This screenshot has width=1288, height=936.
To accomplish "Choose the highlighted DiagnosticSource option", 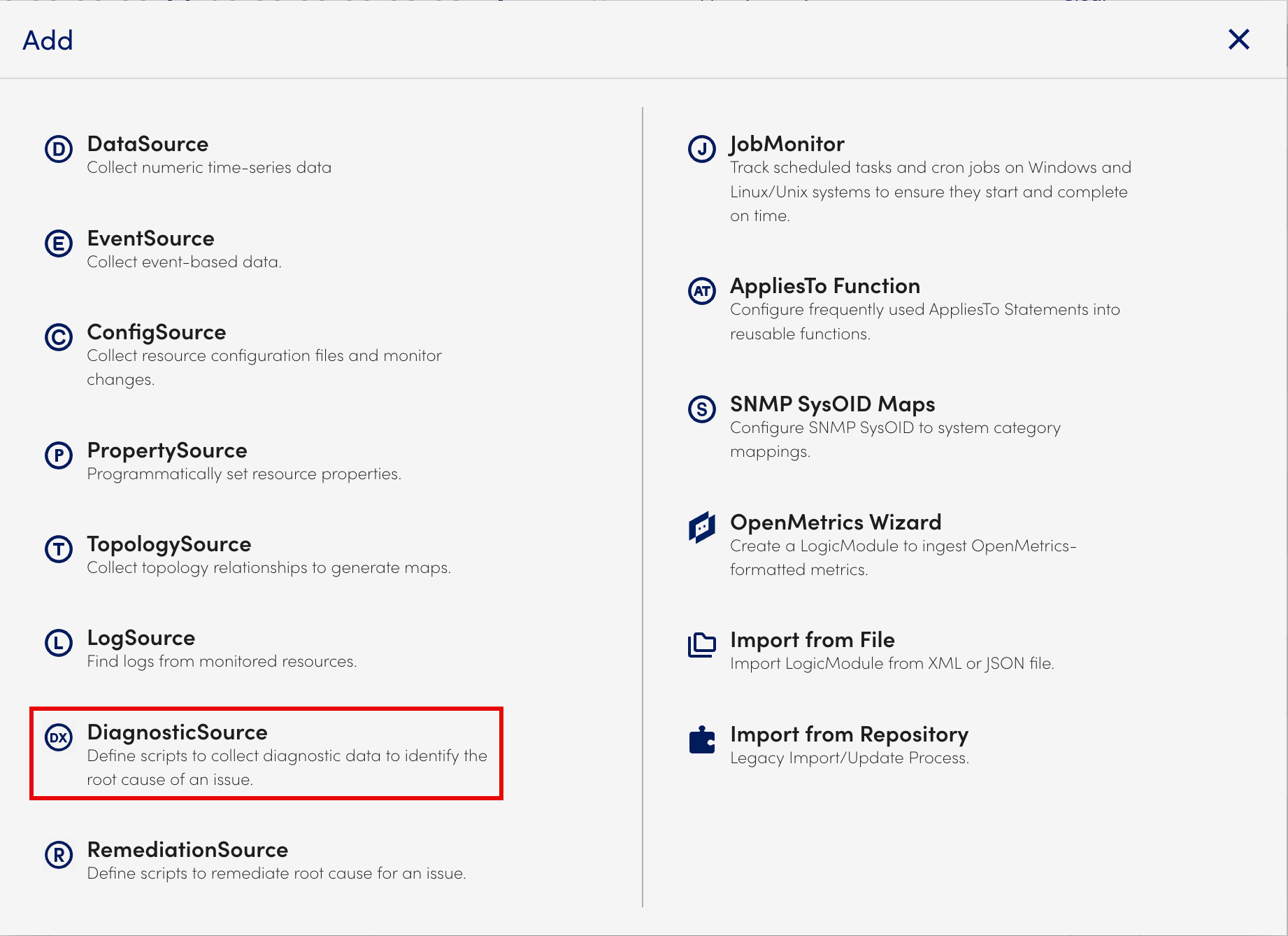I will (177, 732).
